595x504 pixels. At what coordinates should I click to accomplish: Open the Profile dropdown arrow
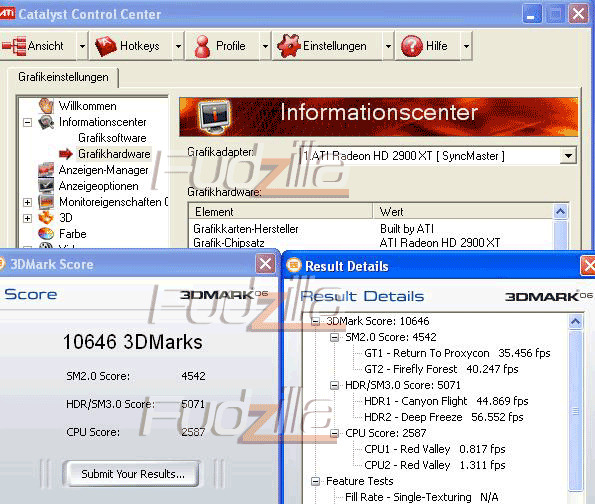[x=265, y=46]
